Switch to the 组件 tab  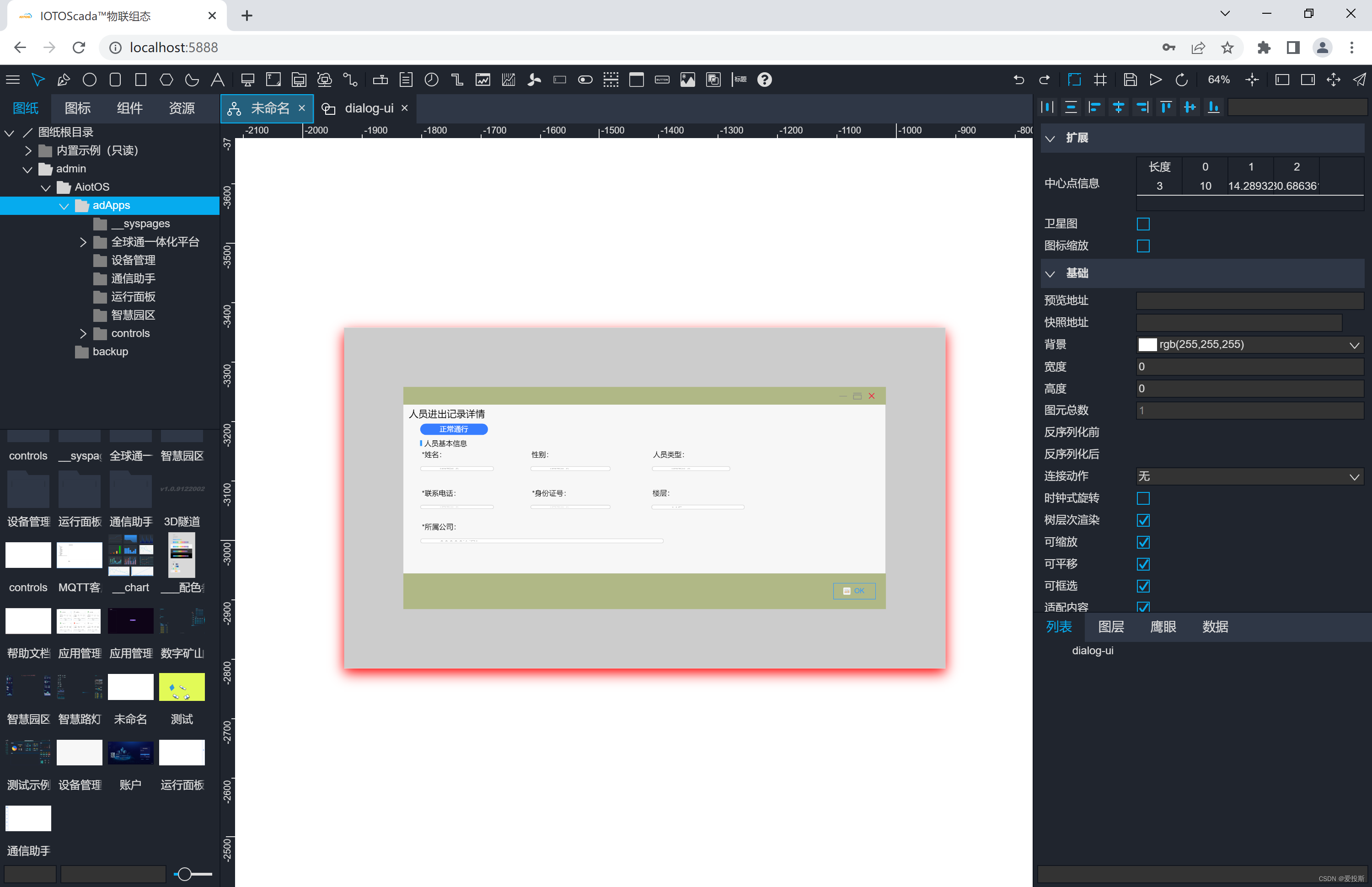129,108
